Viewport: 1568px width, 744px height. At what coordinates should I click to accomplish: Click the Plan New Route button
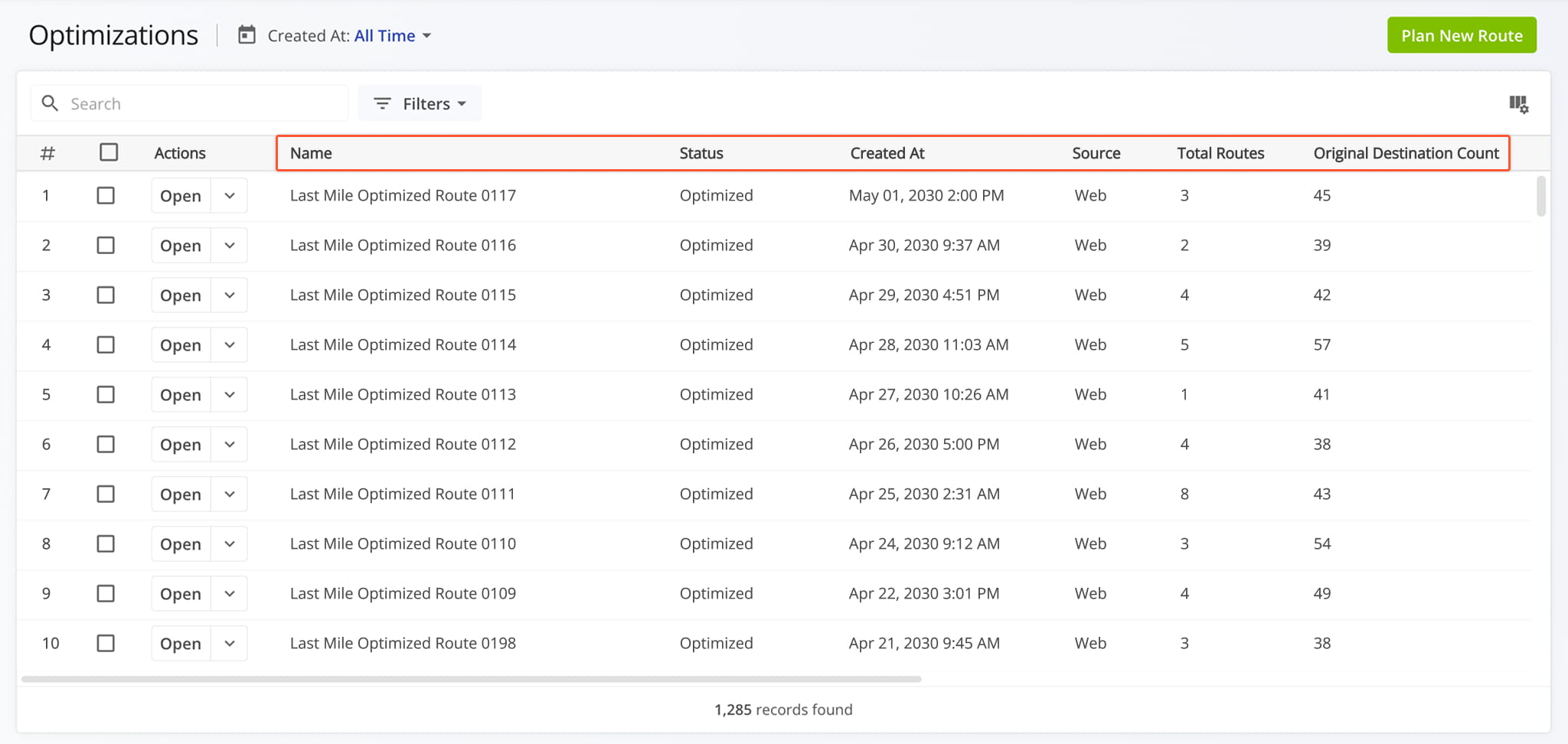[x=1462, y=35]
